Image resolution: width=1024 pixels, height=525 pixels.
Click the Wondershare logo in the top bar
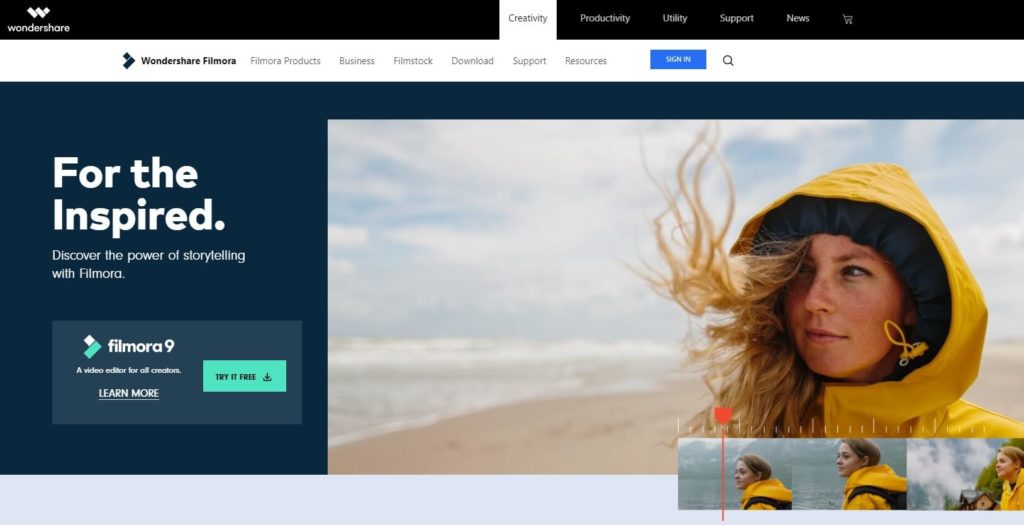[x=38, y=19]
